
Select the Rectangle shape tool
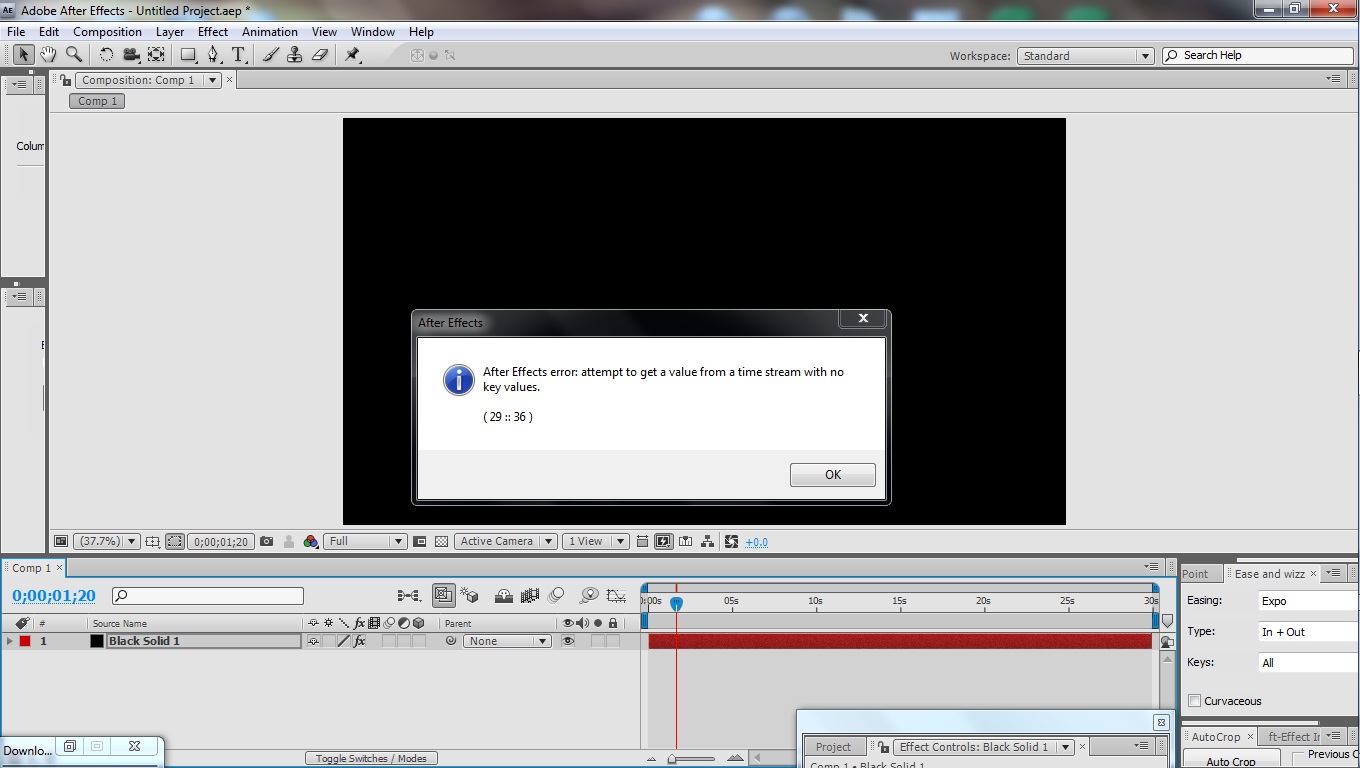coord(188,55)
